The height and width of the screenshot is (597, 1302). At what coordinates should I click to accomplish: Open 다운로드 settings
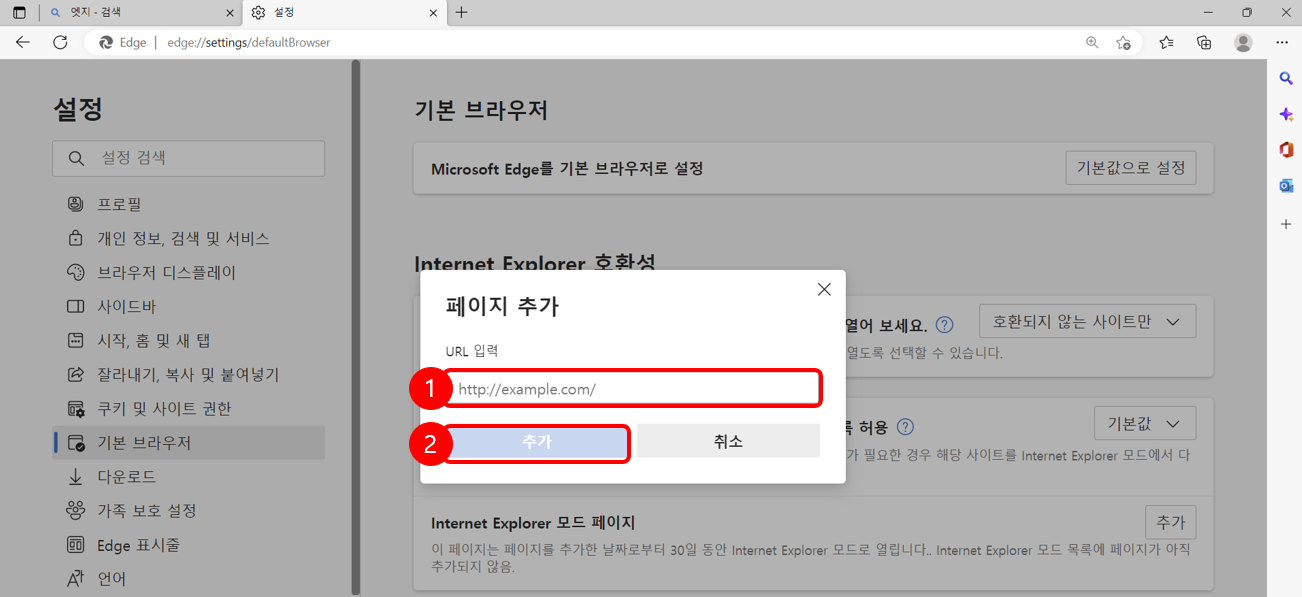(x=189, y=476)
